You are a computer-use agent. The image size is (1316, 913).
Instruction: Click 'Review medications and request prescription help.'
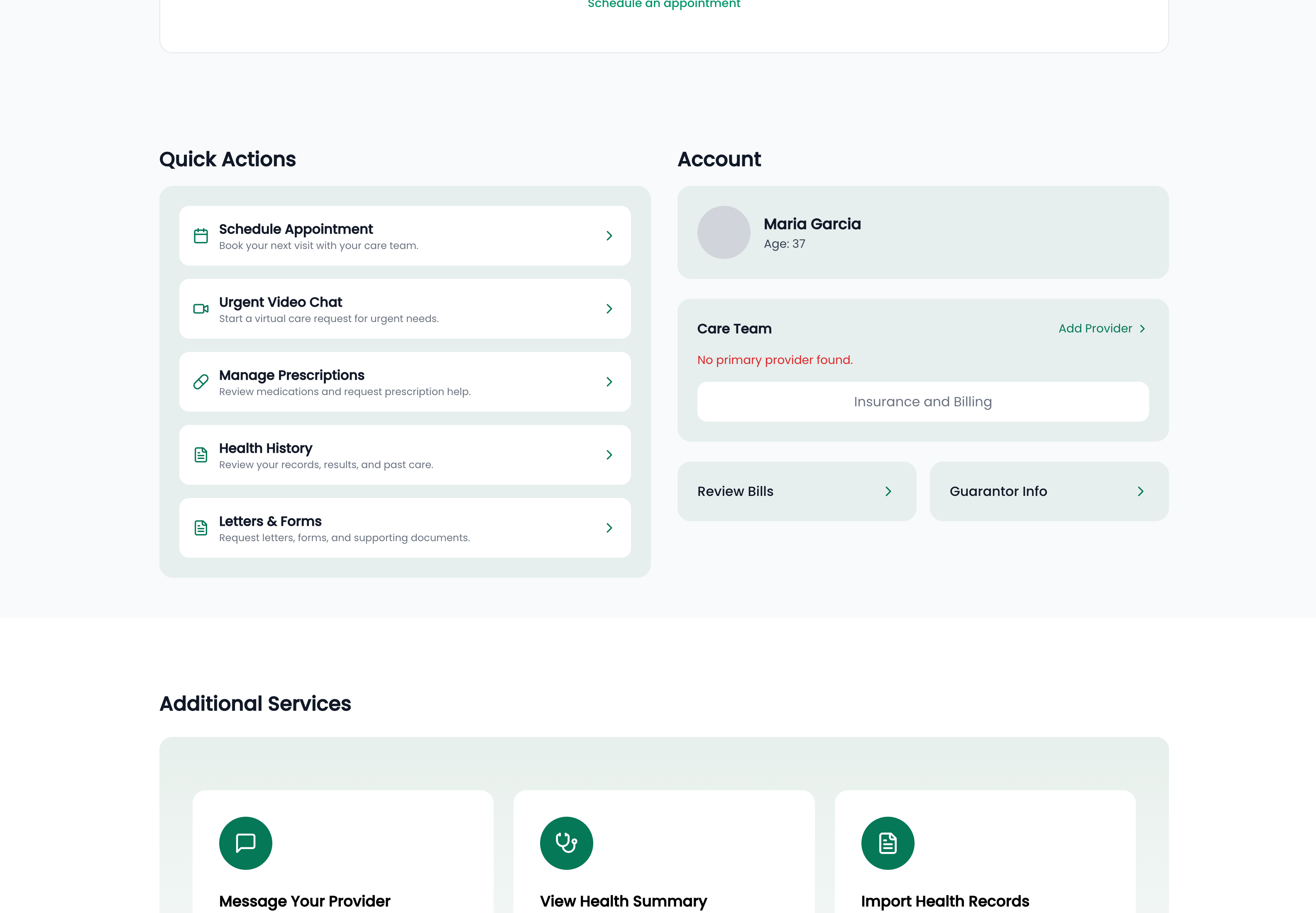345,392
